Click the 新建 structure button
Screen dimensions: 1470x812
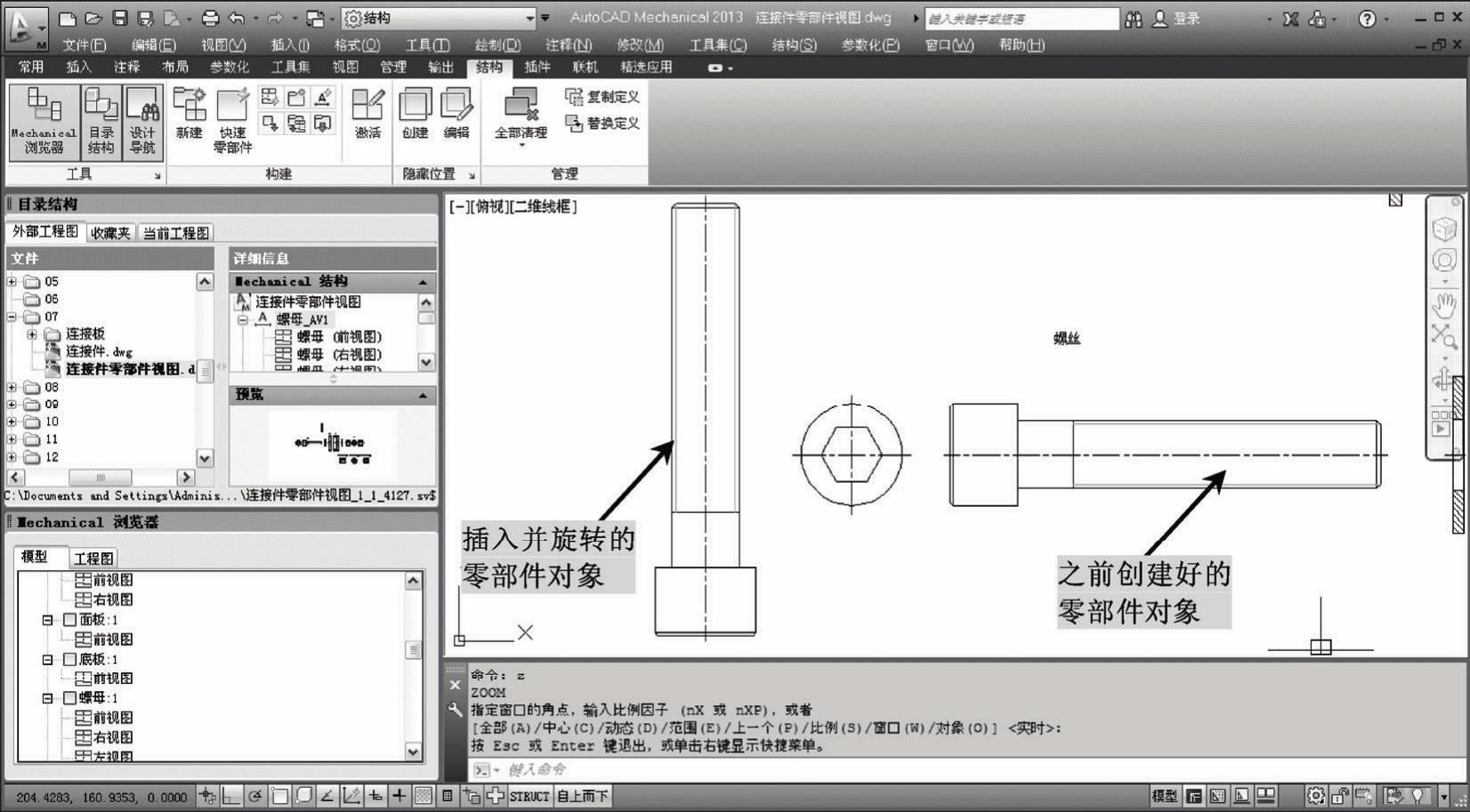coord(189,113)
